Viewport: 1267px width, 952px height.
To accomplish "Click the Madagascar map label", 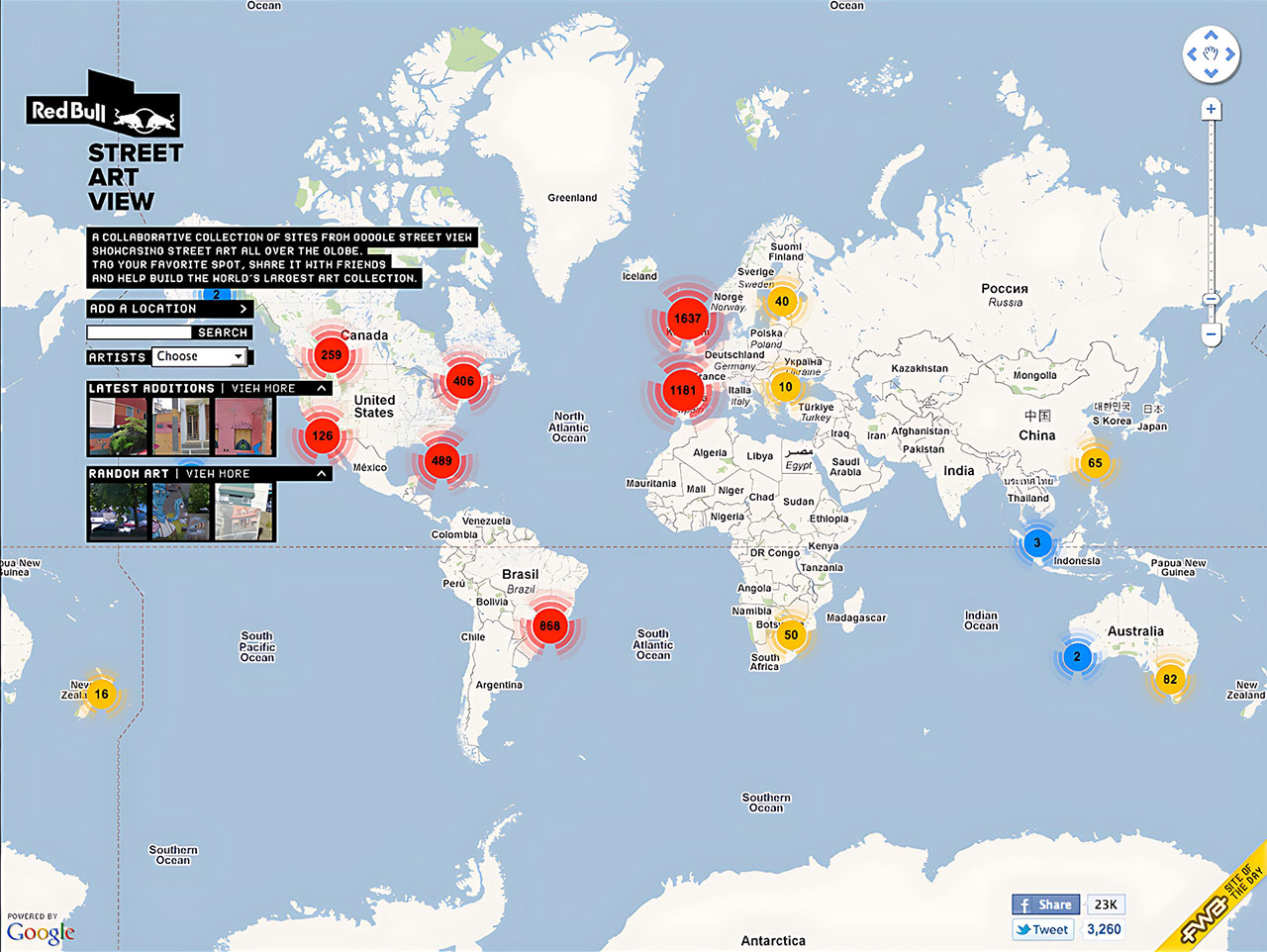I will (856, 618).
